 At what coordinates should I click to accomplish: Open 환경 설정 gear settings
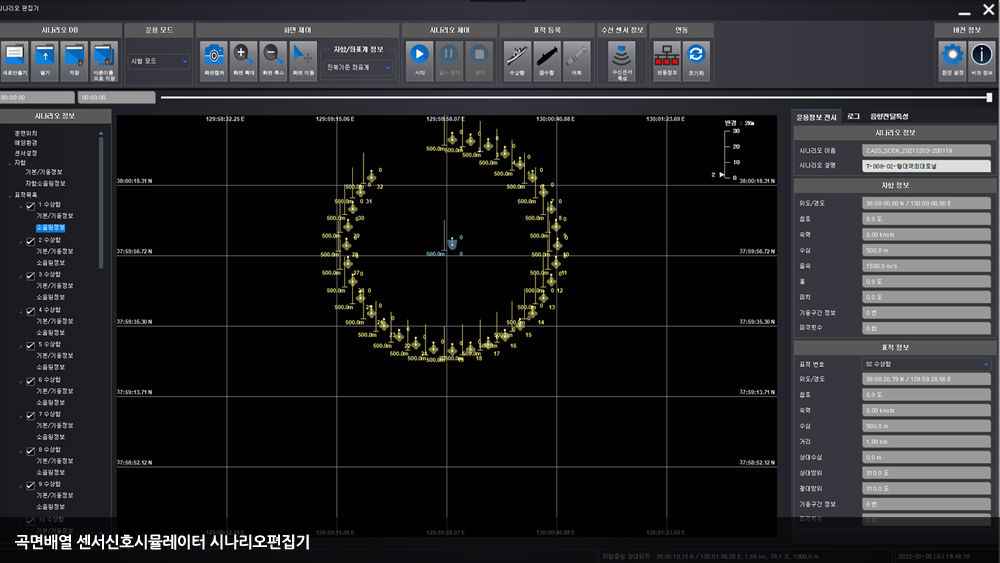point(952,61)
